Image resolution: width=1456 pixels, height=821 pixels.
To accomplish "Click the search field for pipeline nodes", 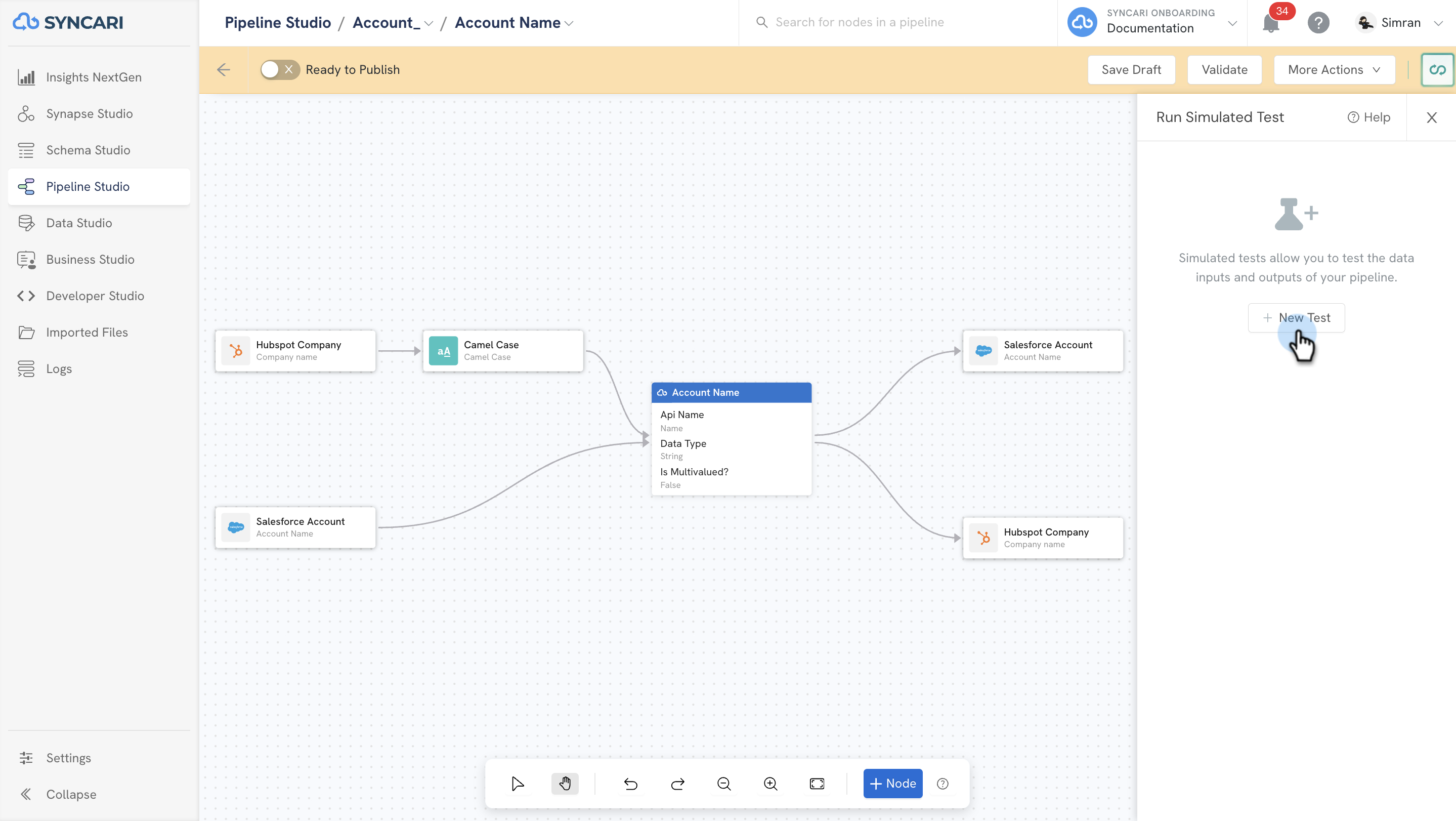I will click(897, 23).
